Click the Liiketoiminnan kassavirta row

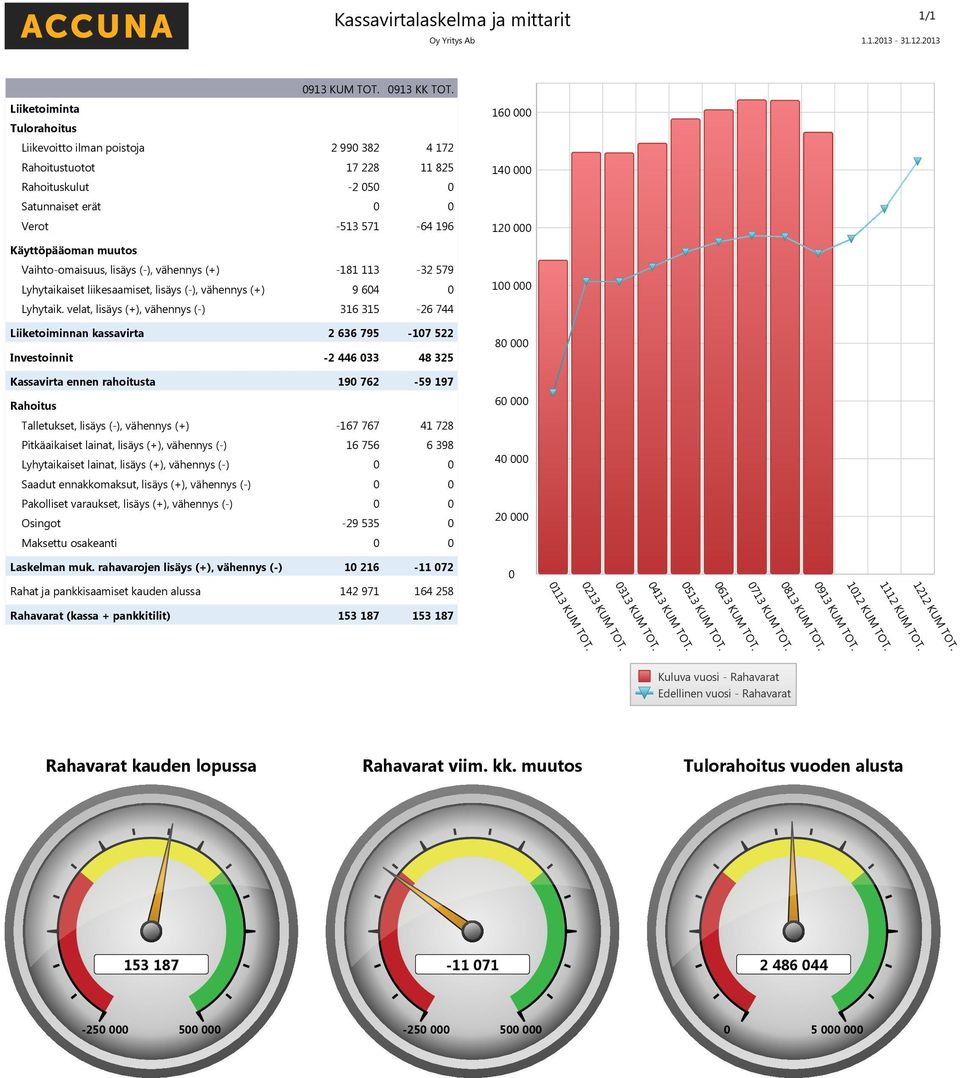(231, 333)
